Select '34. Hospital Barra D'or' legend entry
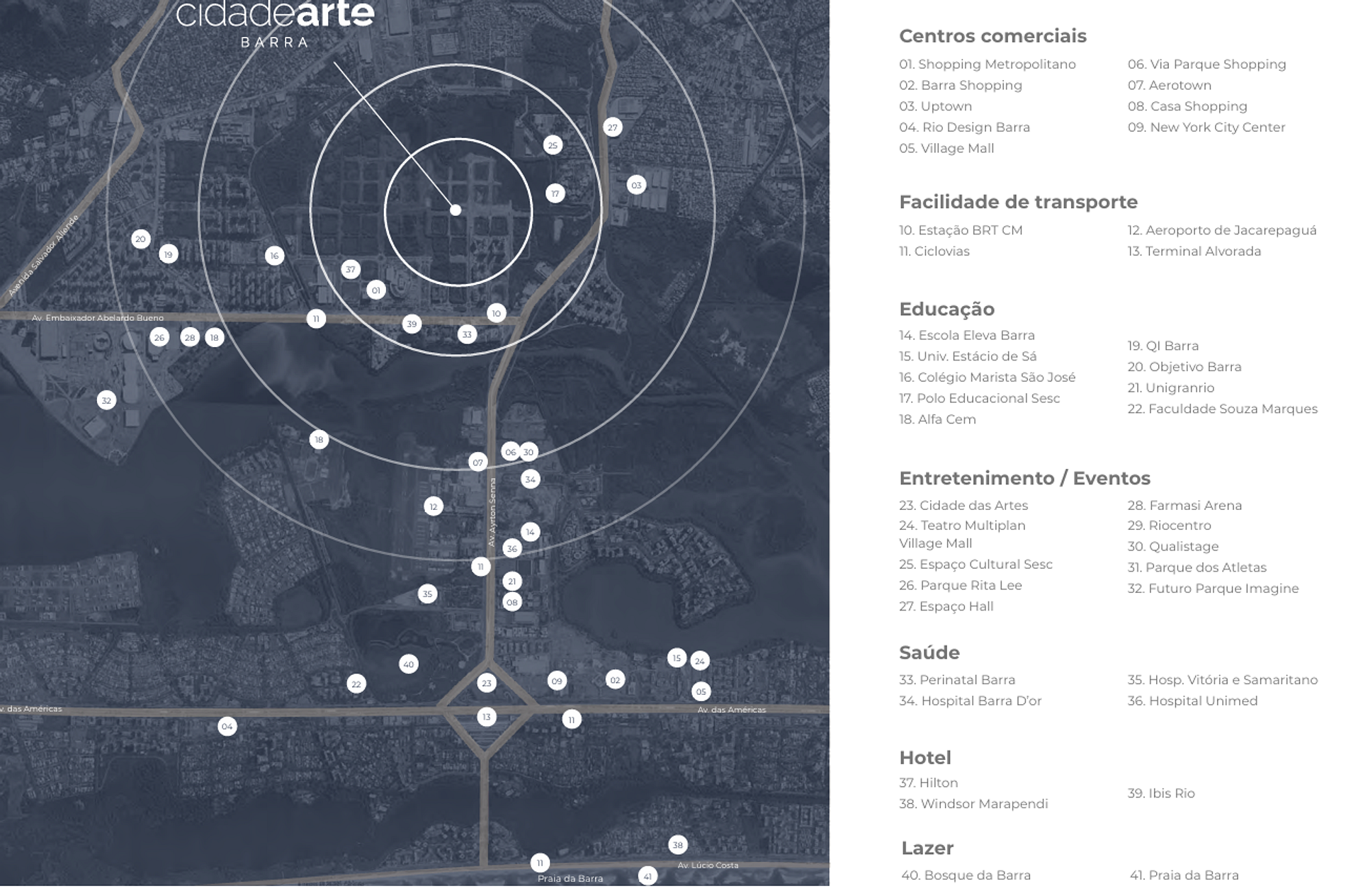1346x896 pixels. pyautogui.click(x=970, y=701)
